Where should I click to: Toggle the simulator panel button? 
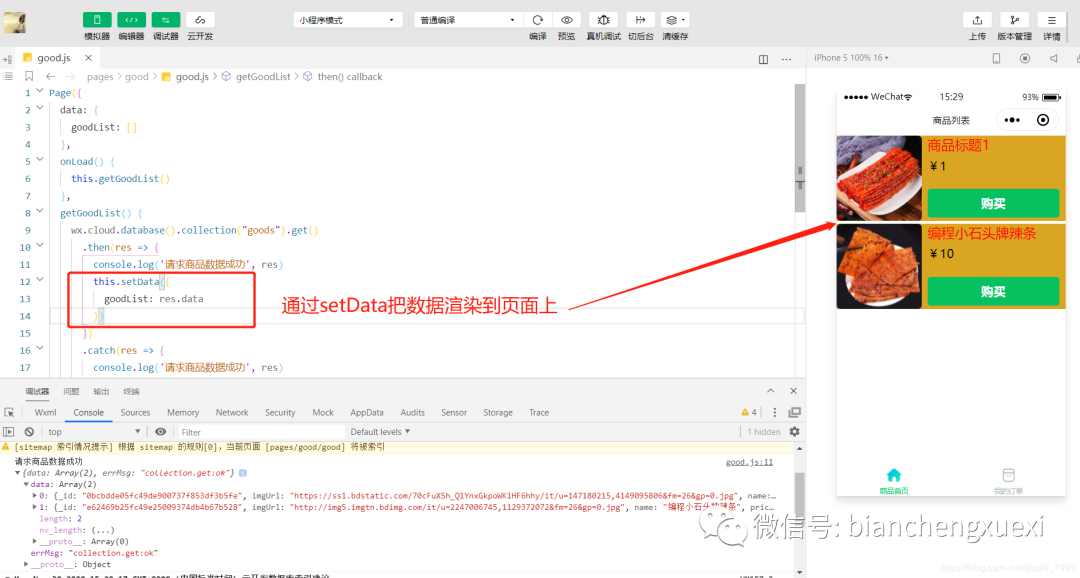(97, 20)
